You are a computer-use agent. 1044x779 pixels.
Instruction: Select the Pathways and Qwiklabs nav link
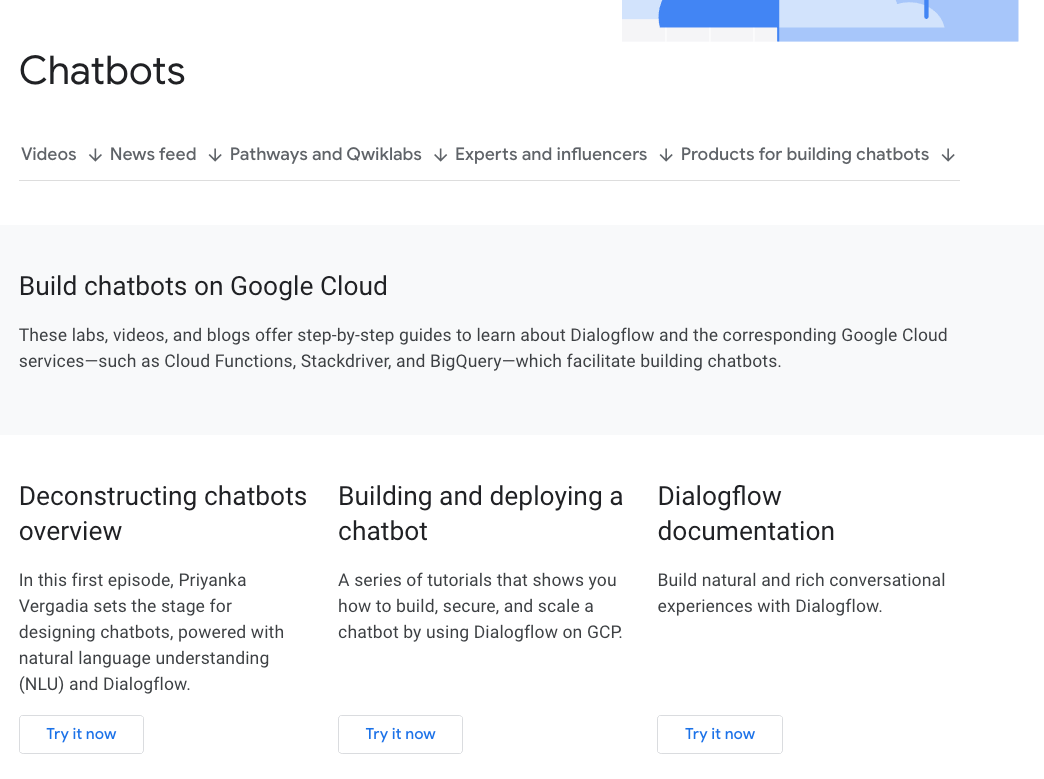[x=325, y=154]
